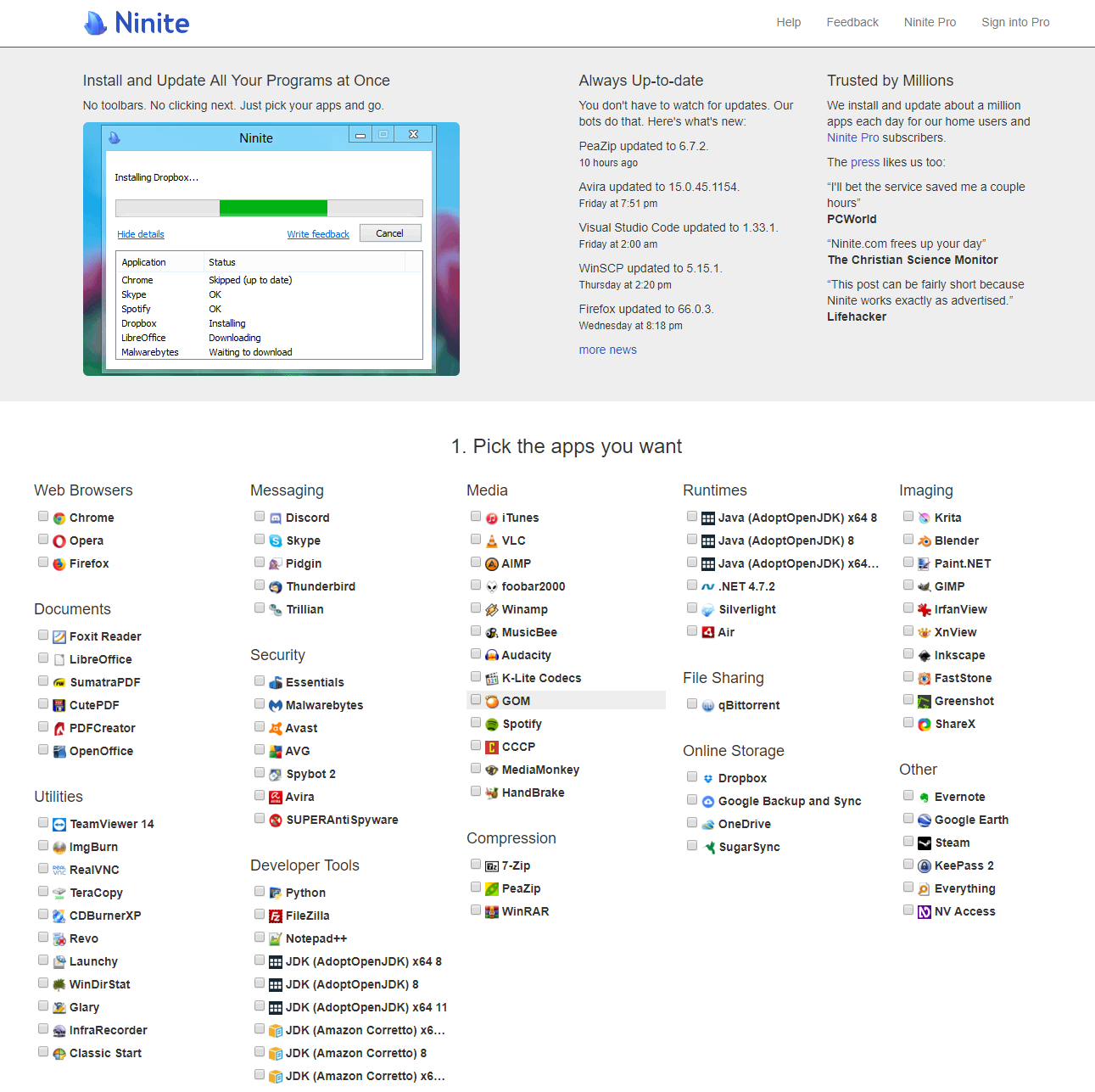Screen dimensions: 1095x1092
Task: Open Ninite Pro subscribers link
Action: 853,138
